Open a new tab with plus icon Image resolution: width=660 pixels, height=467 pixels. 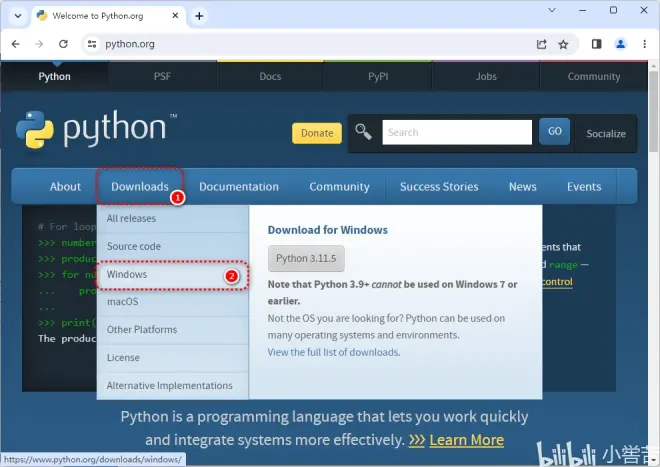click(x=199, y=16)
